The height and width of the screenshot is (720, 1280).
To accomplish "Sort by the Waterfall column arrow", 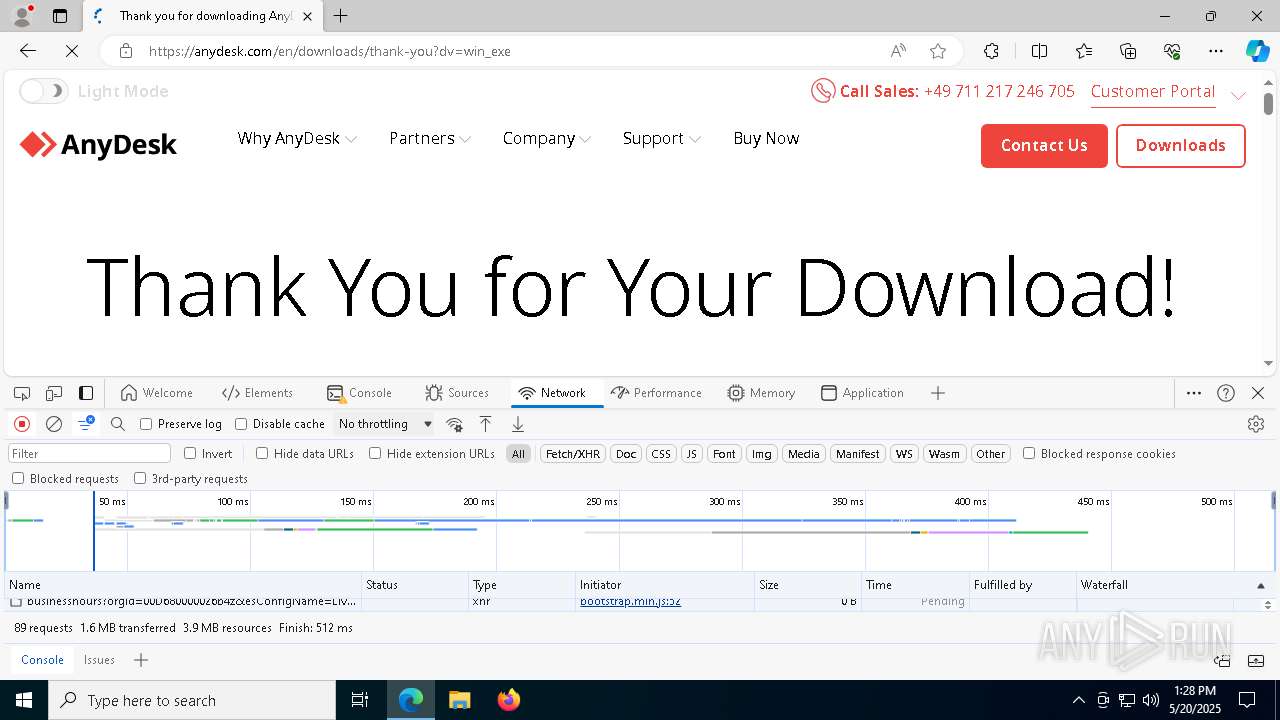I will tap(1261, 585).
